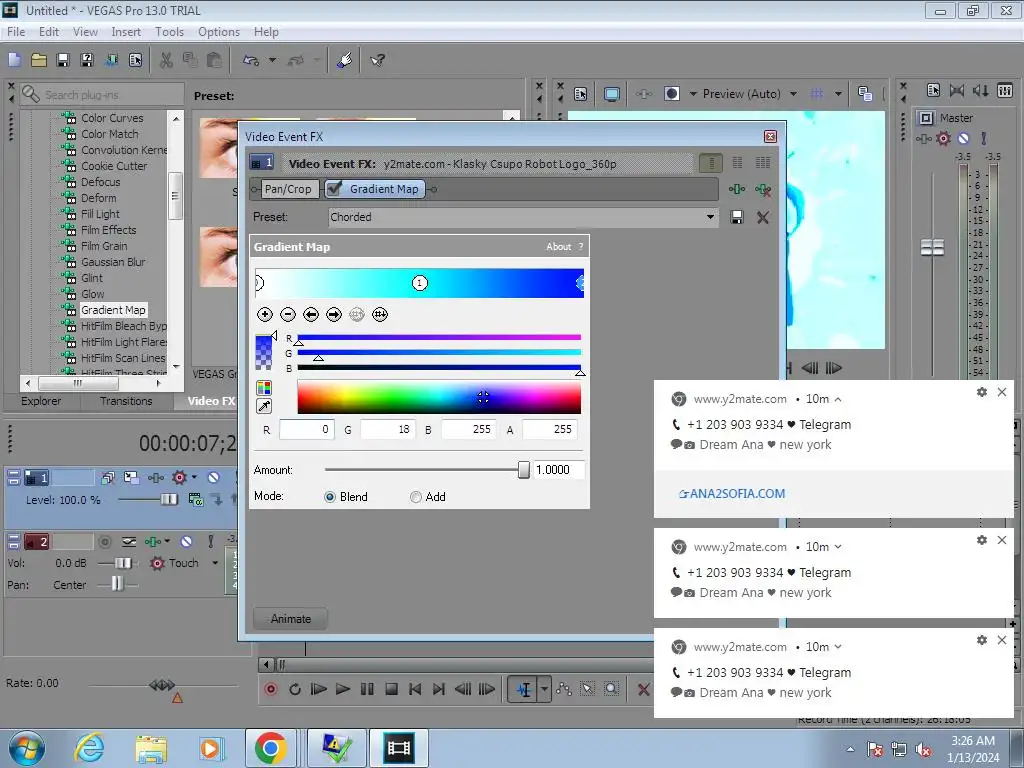This screenshot has width=1024, height=768.
Task: Pick the eyedropper color tool
Action: [x=264, y=406]
